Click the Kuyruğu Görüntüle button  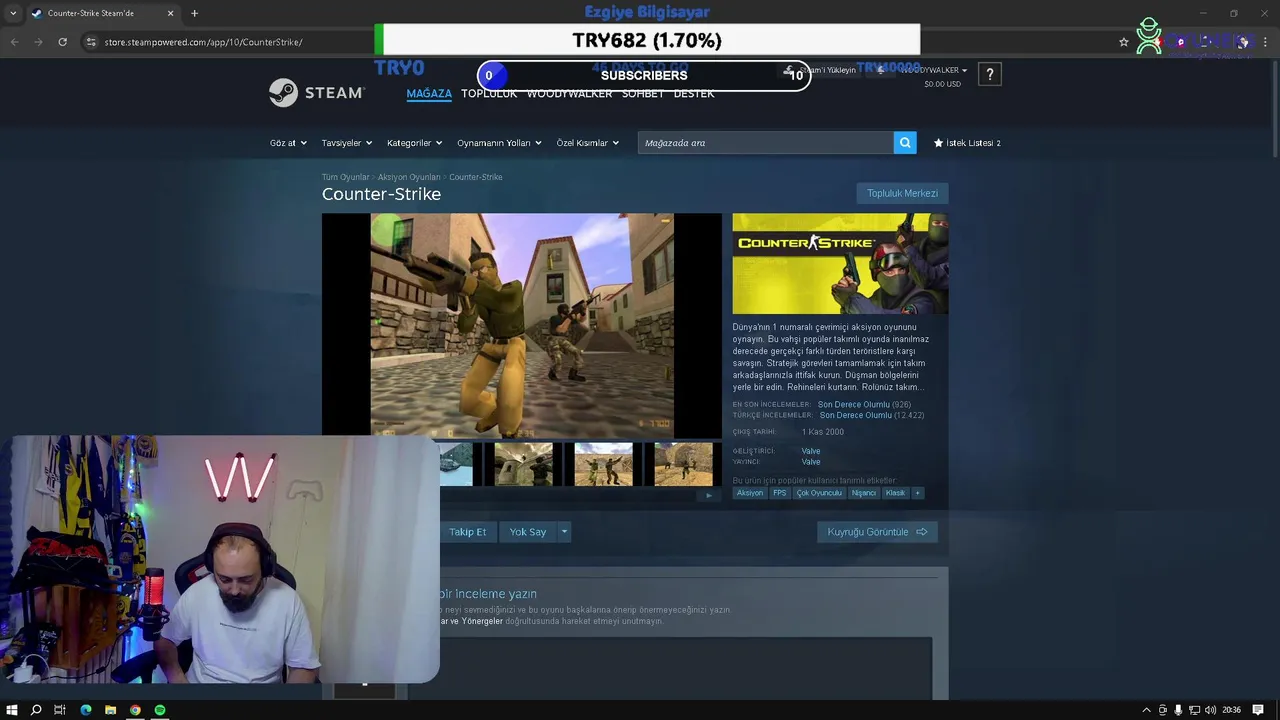[x=877, y=532]
